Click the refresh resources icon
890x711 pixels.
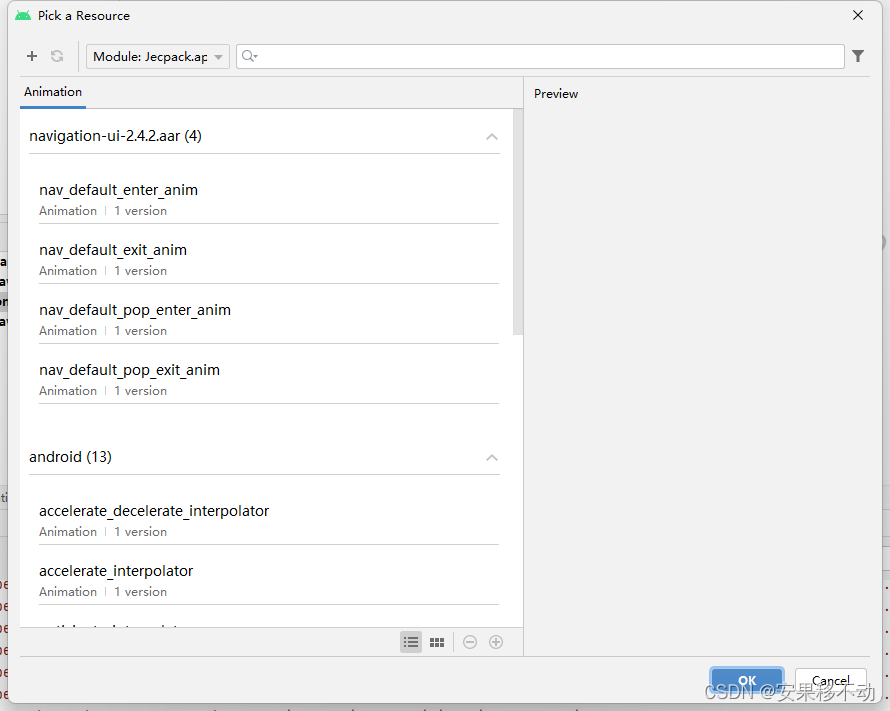click(56, 56)
